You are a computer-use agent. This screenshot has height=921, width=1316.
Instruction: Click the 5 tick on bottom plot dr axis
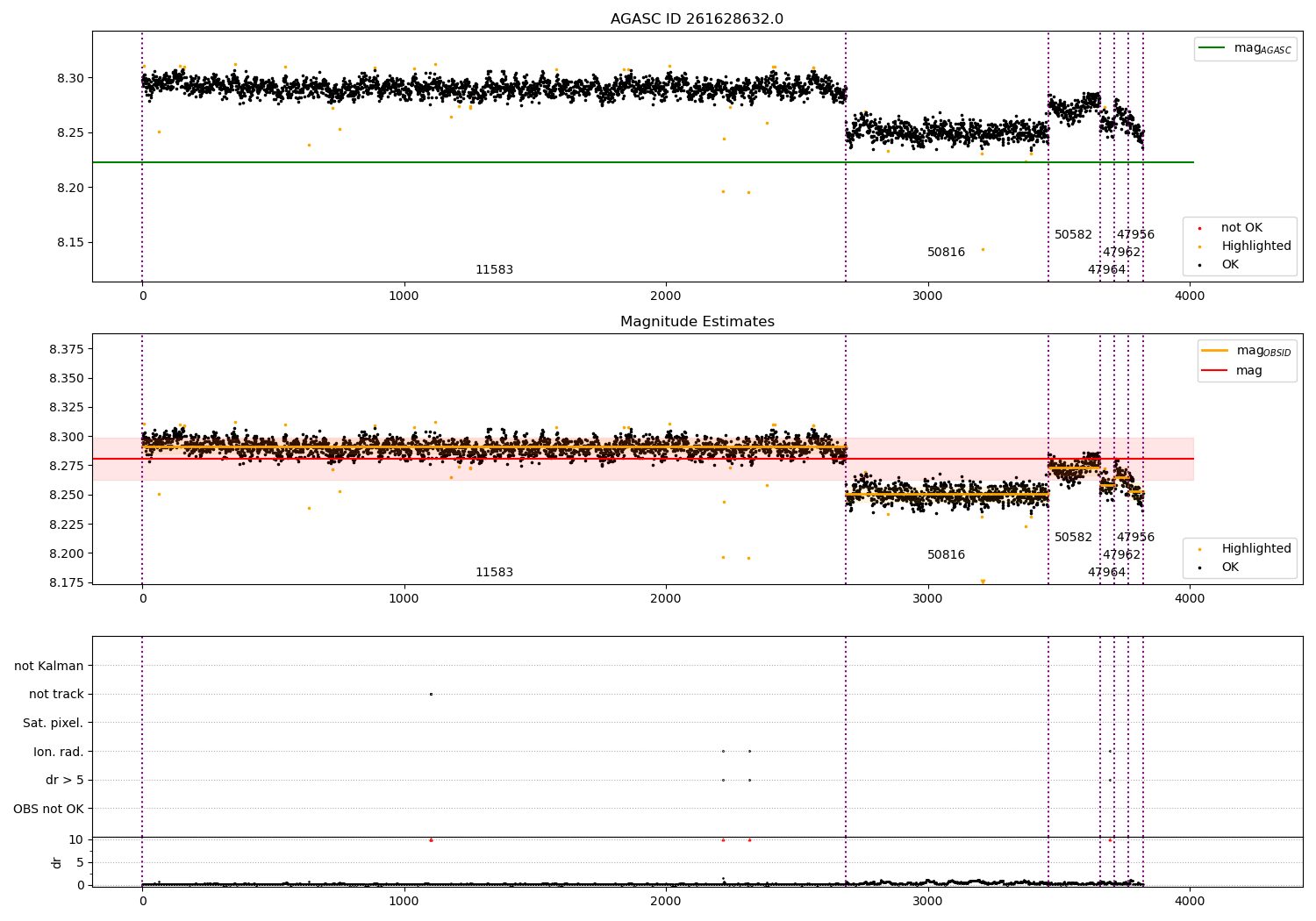click(x=80, y=862)
